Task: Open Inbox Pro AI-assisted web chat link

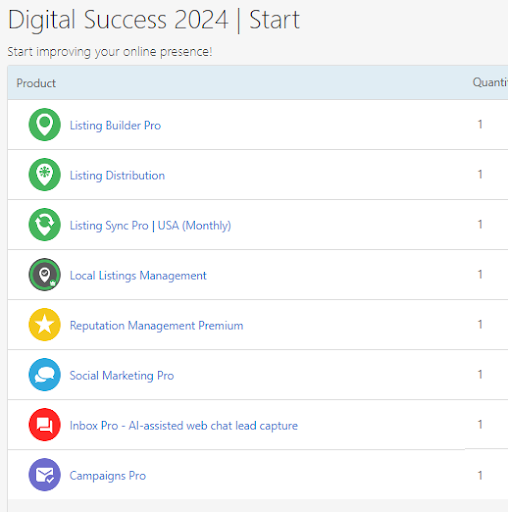Action: (184, 426)
